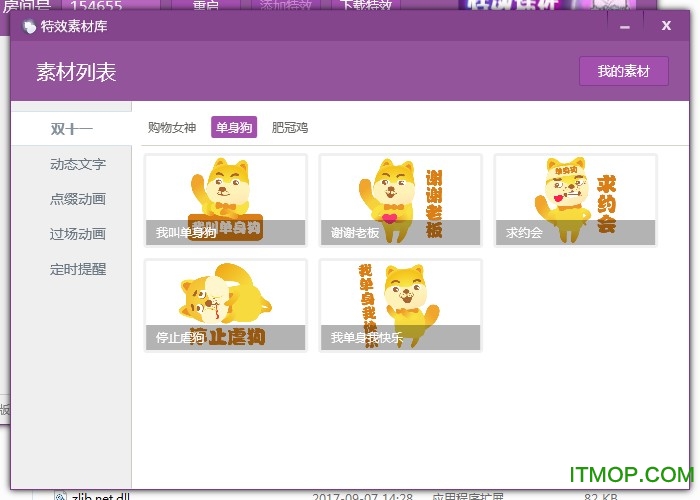Click 下载特效 in the background window
This screenshot has width=700, height=500.
[x=366, y=5]
